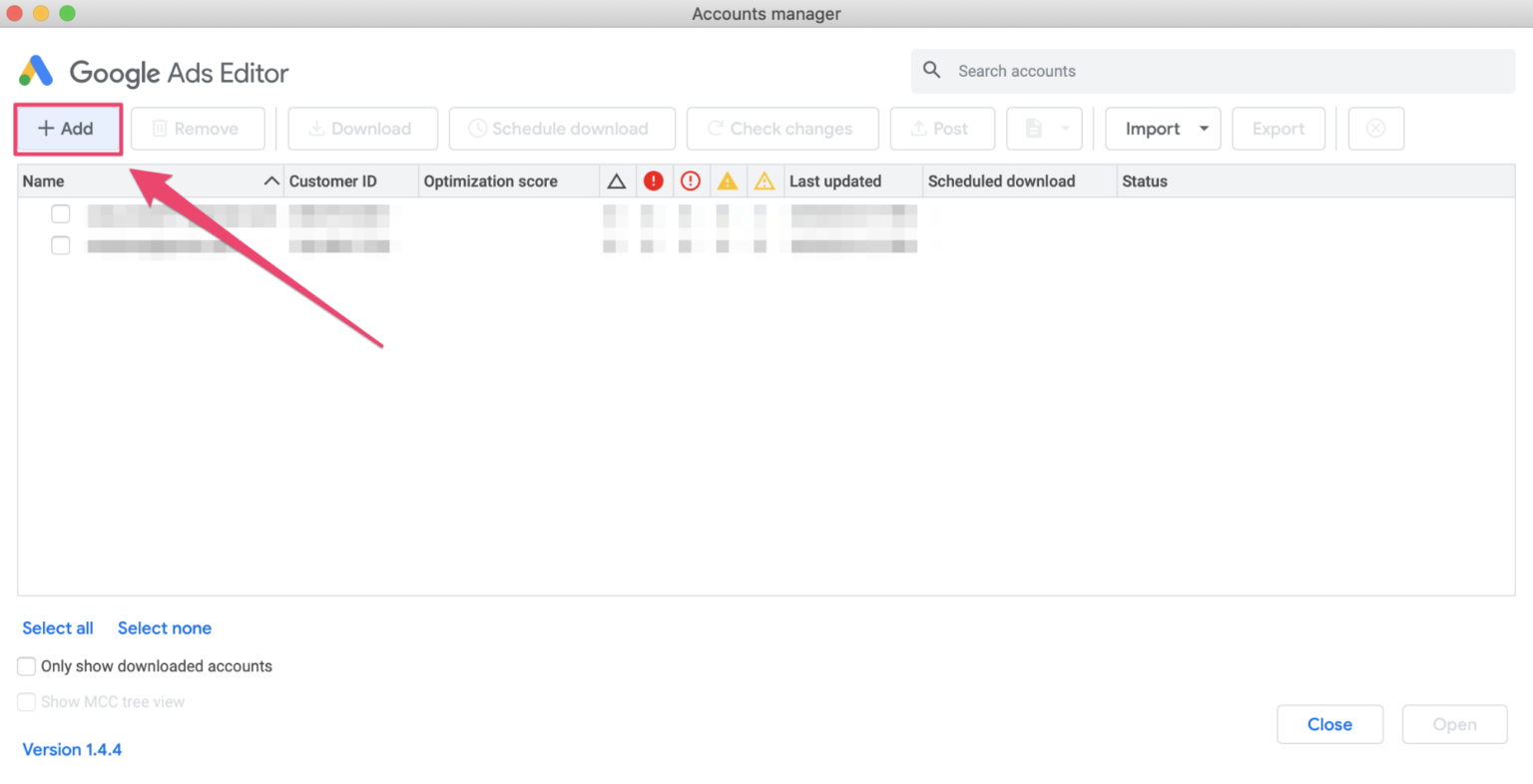Image resolution: width=1533 pixels, height=784 pixels.
Task: Enable Only show downloaded accounts
Action: tap(26, 665)
